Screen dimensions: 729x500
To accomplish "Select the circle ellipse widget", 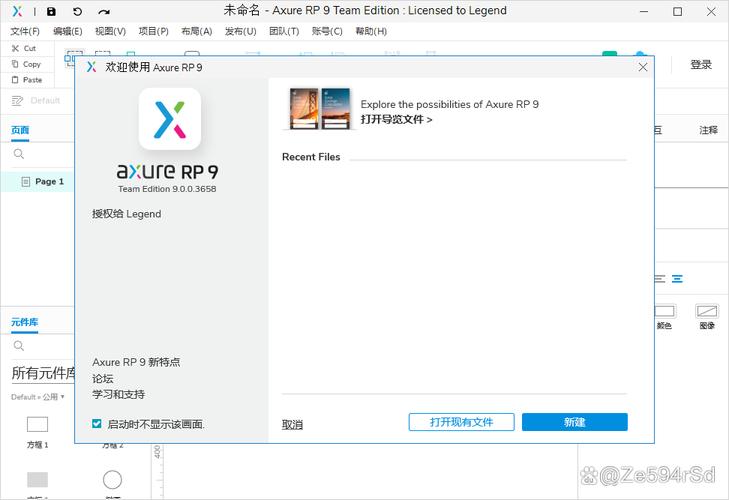I will (x=112, y=480).
